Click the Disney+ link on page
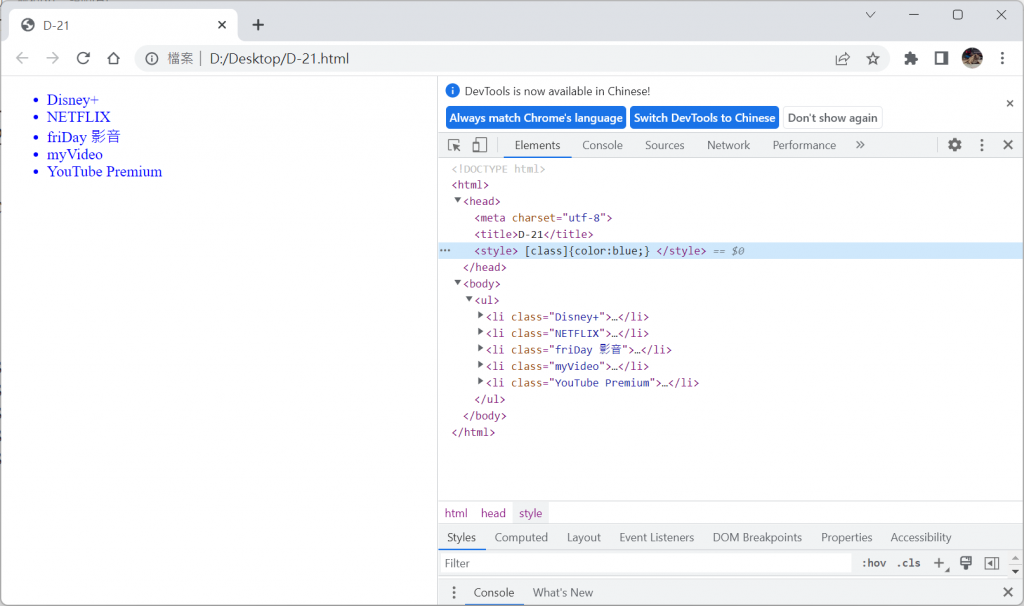 pos(72,100)
